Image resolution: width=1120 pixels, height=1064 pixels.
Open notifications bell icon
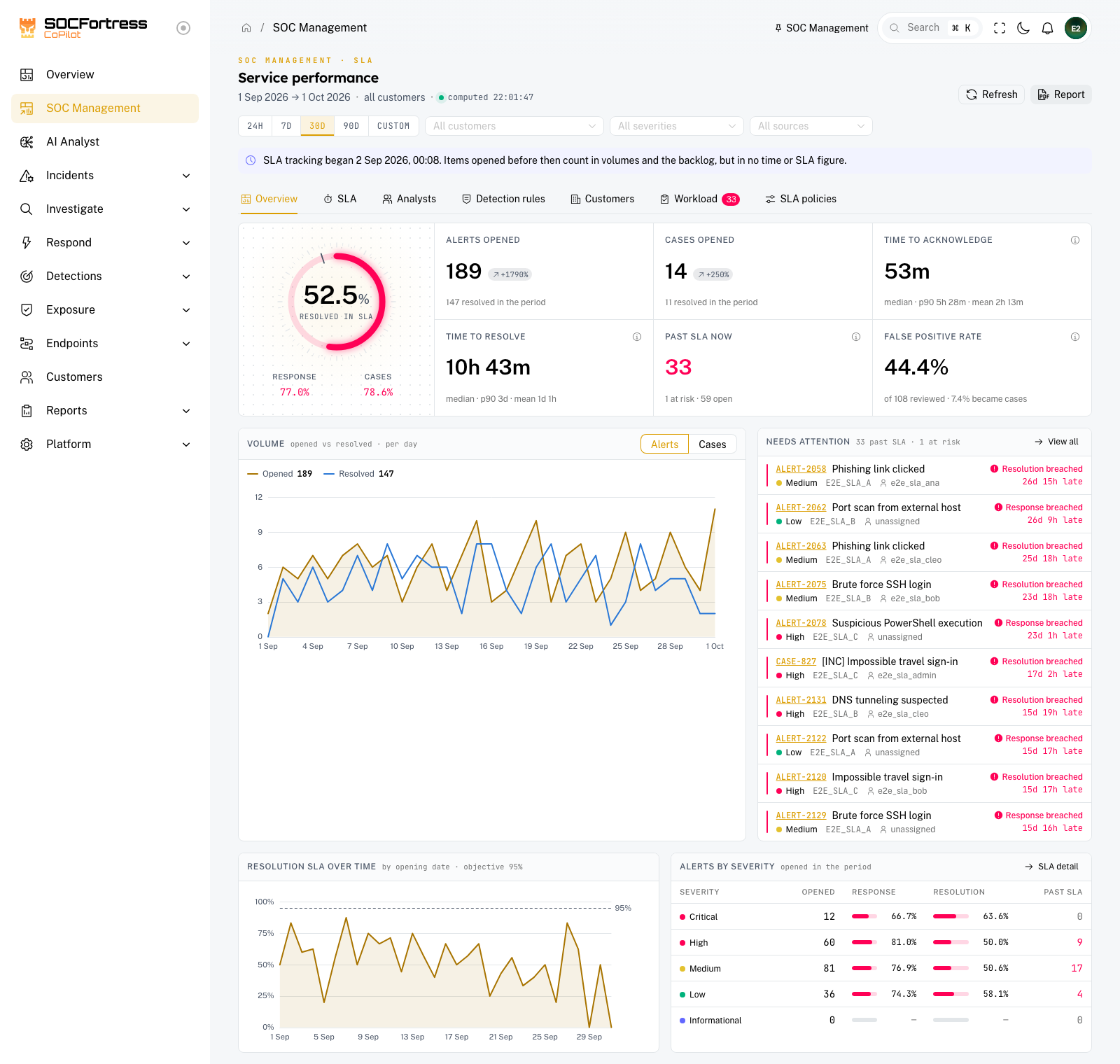point(1047,28)
